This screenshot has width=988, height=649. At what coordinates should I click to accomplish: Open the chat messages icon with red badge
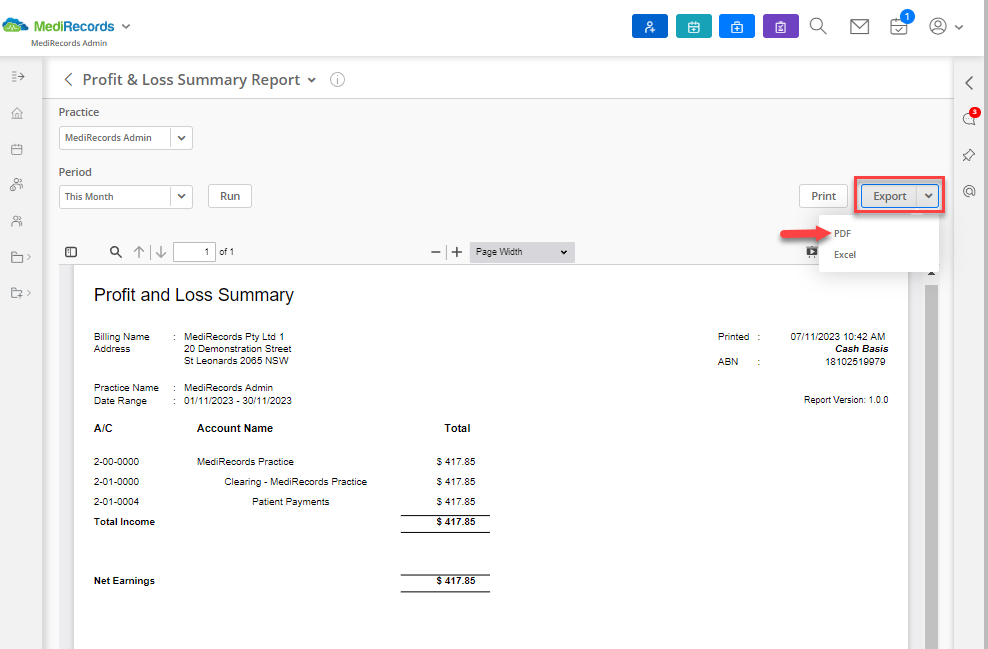[x=970, y=118]
